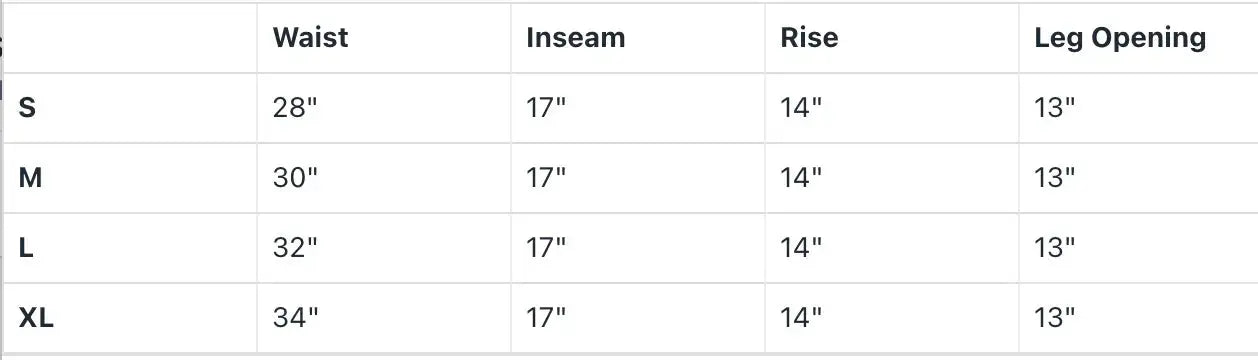
Task: Click the Leg Opening column header
Action: pyautogui.click(x=1120, y=39)
